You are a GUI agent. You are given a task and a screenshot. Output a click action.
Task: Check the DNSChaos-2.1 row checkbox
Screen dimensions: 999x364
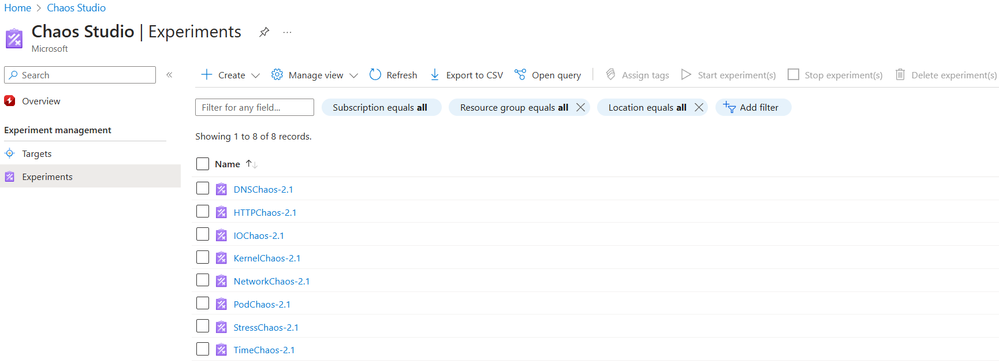tap(203, 188)
